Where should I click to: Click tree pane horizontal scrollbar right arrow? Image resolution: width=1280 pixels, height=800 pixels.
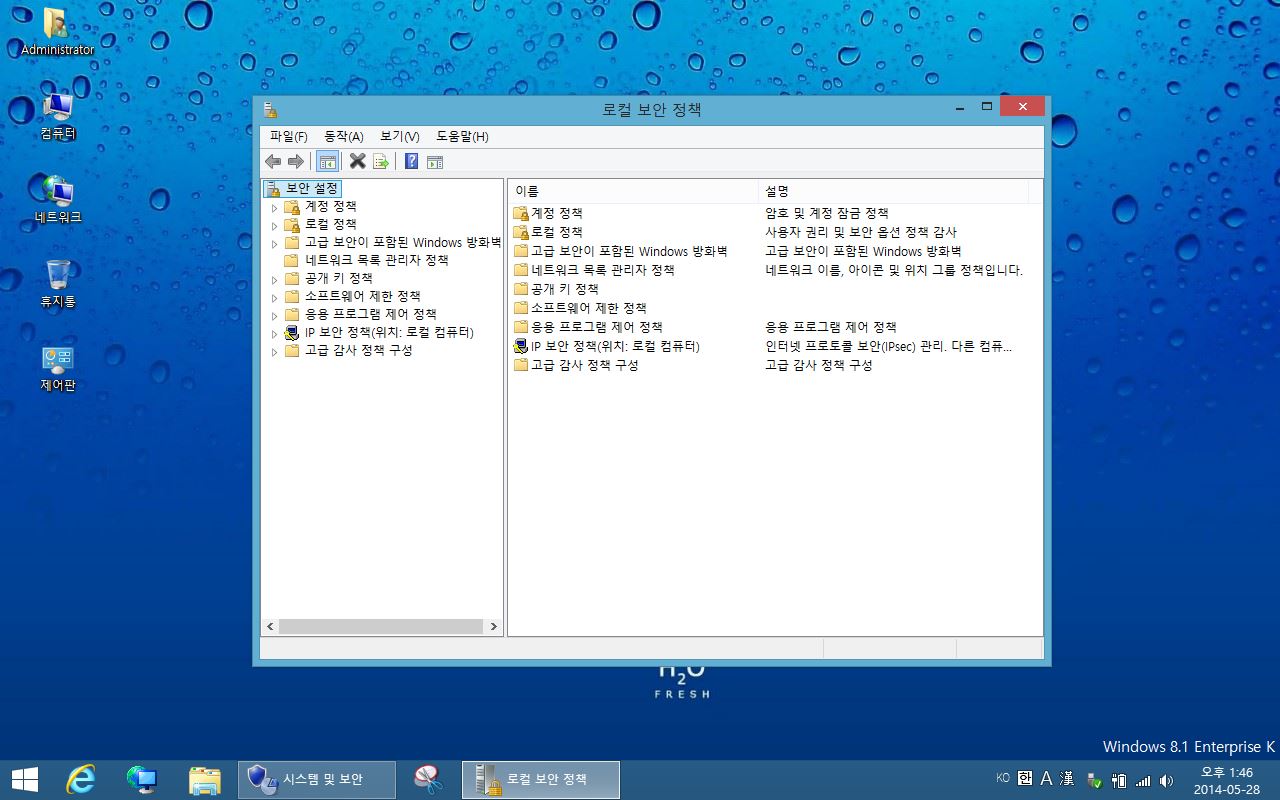click(493, 626)
